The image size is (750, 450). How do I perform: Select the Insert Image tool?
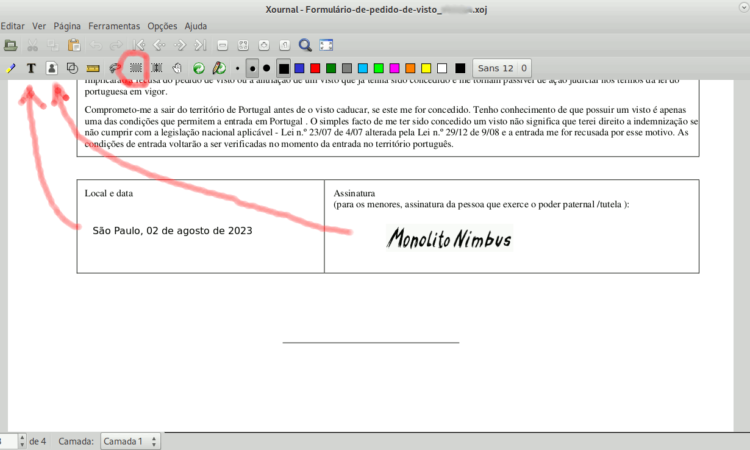tap(52, 68)
